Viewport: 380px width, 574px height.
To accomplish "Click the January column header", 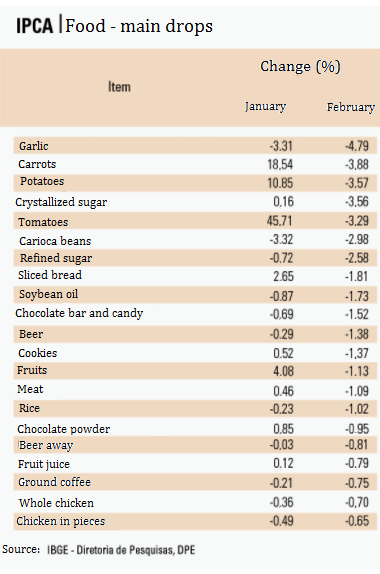I will tap(266, 106).
